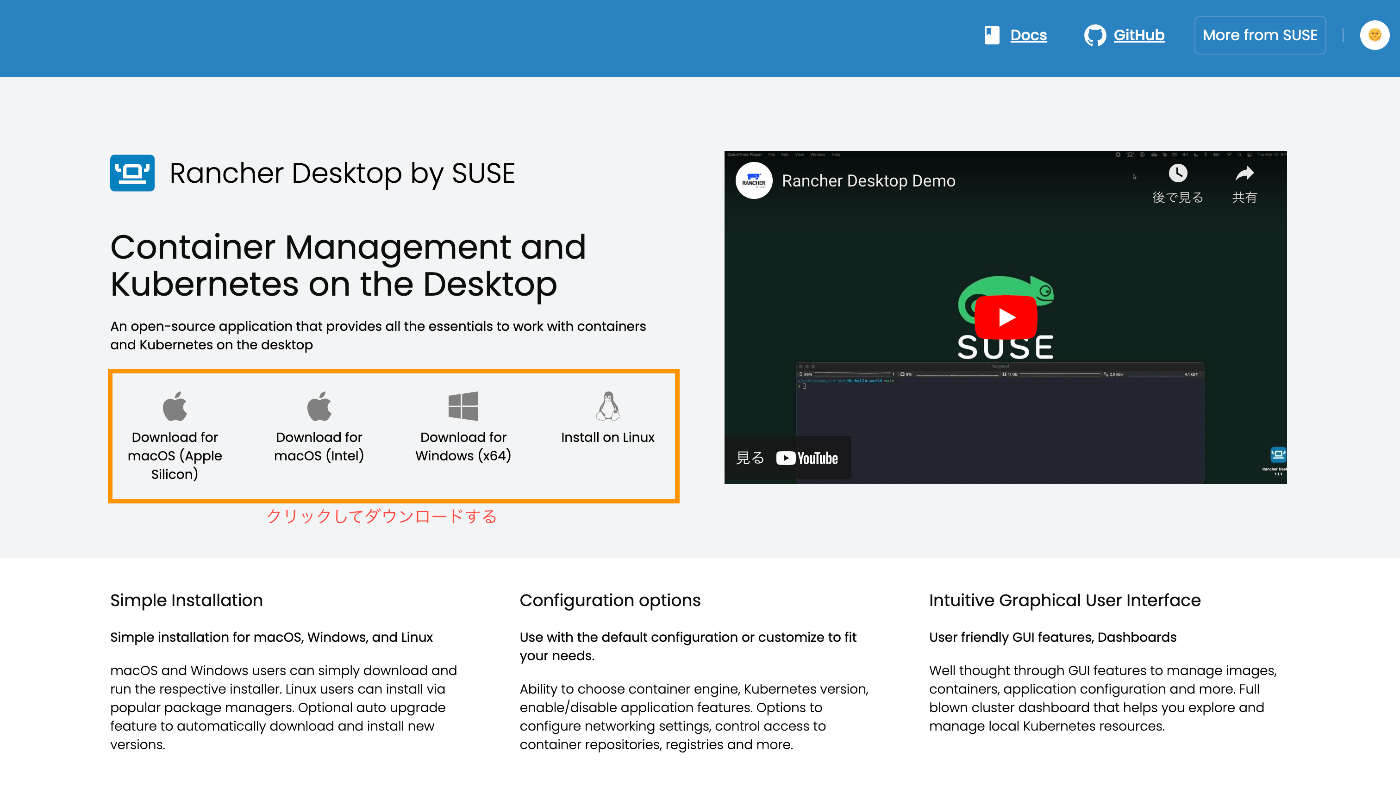Open the GitHub link
This screenshot has height=794, width=1400.
(x=1139, y=35)
